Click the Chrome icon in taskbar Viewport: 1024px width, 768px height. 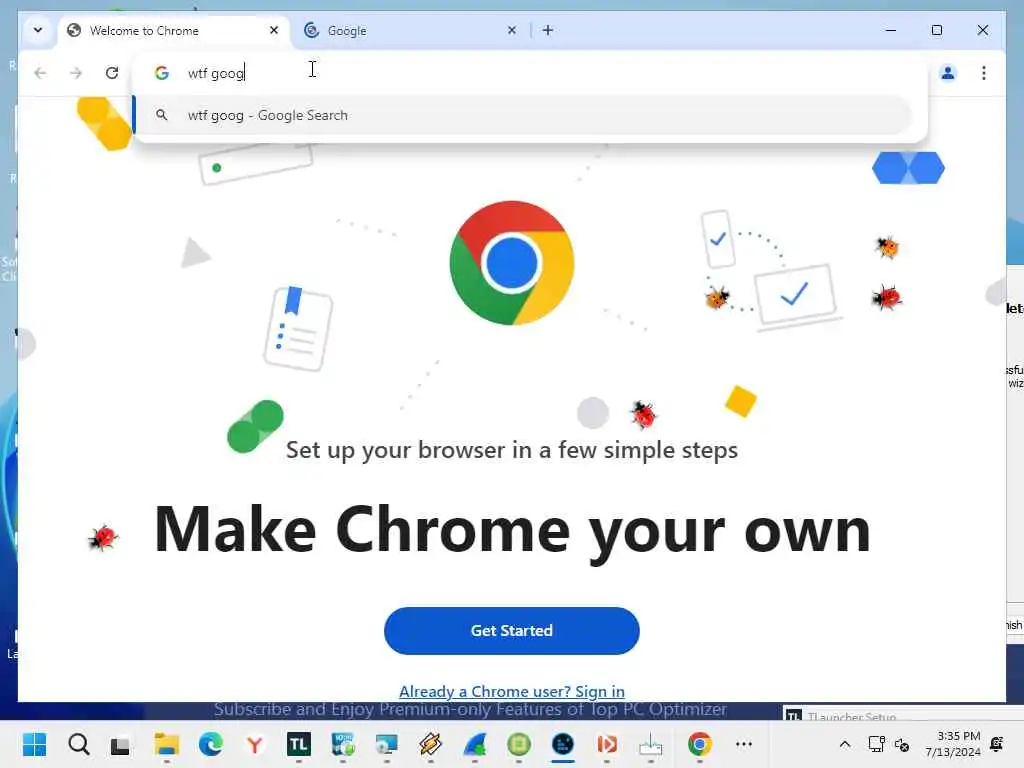699,744
